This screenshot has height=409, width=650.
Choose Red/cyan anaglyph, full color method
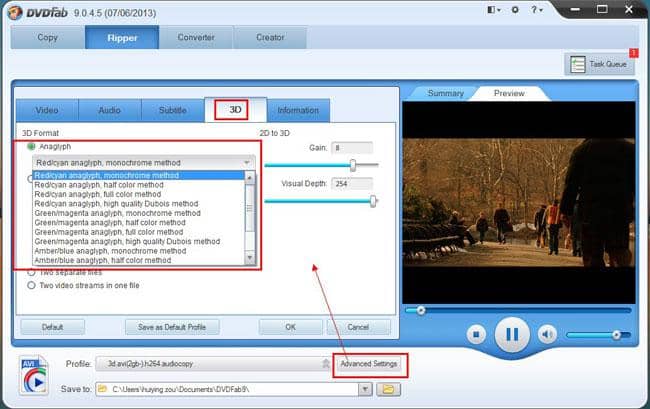pyautogui.click(x=139, y=194)
